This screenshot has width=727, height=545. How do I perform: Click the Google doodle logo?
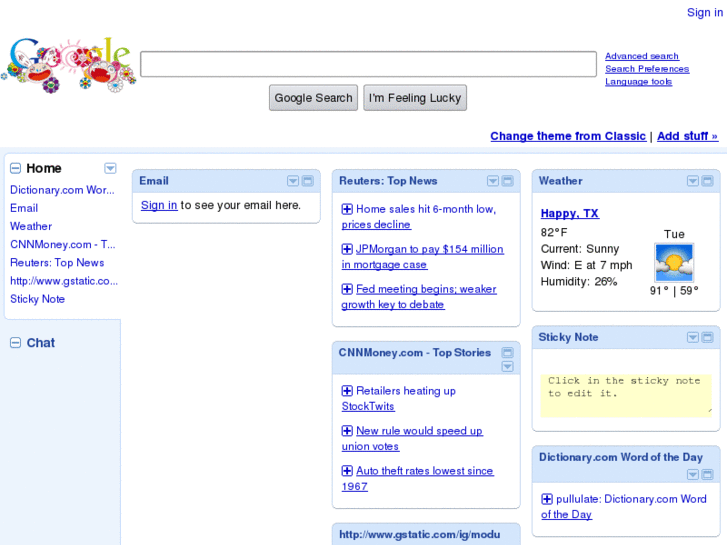[70, 64]
